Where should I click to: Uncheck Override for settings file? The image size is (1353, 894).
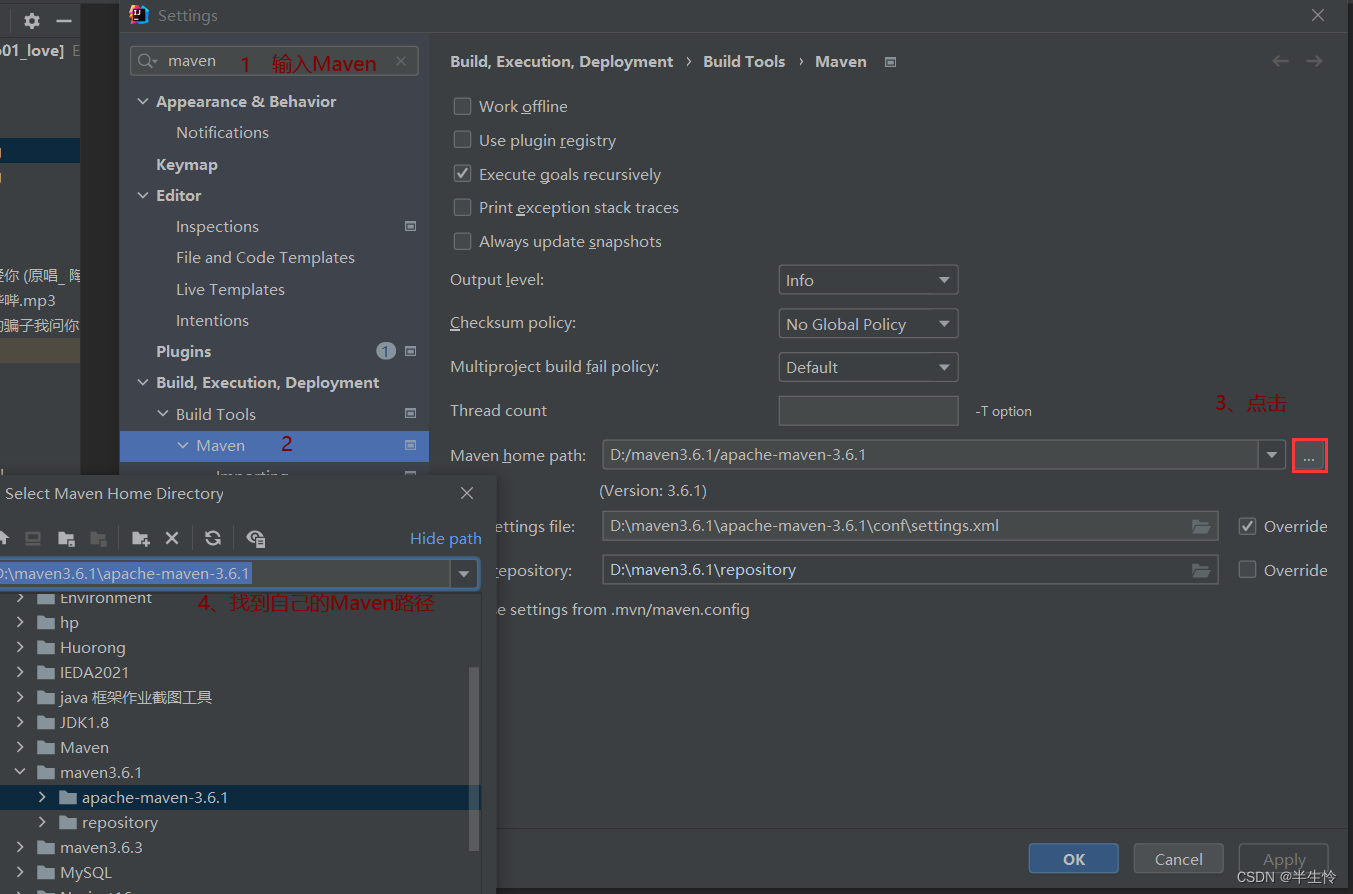pos(1247,526)
